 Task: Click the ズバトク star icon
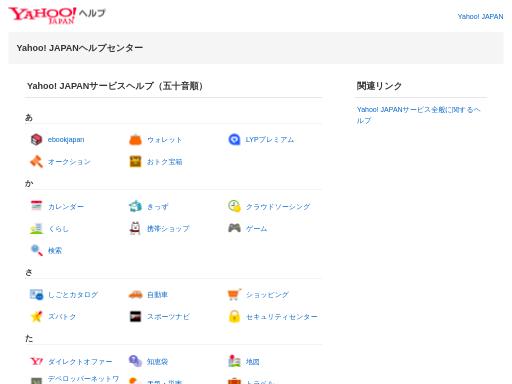tap(36, 316)
